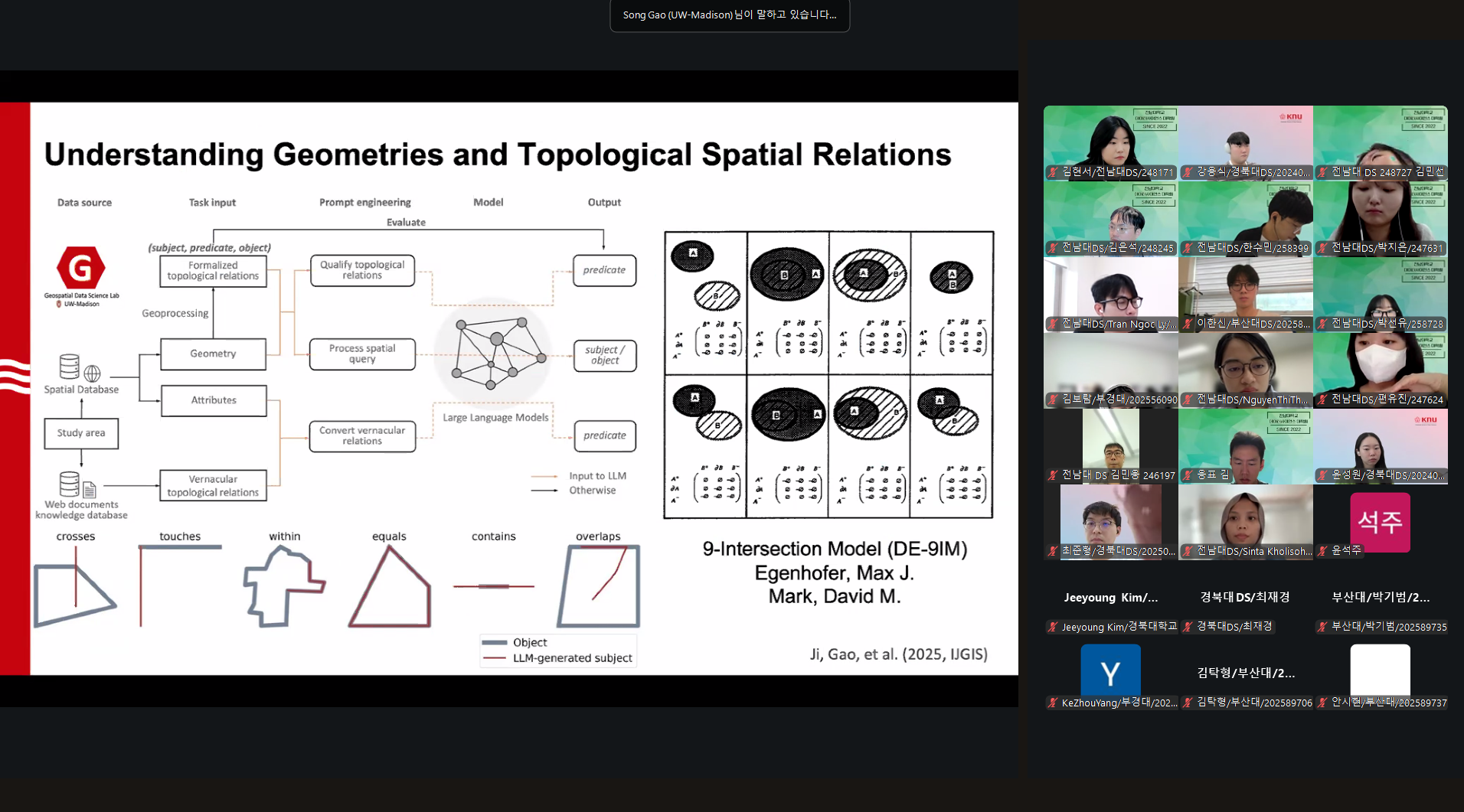Click the 경북대DS/최재경 name tile
Screen dimensions: 1464x812
[1245, 597]
